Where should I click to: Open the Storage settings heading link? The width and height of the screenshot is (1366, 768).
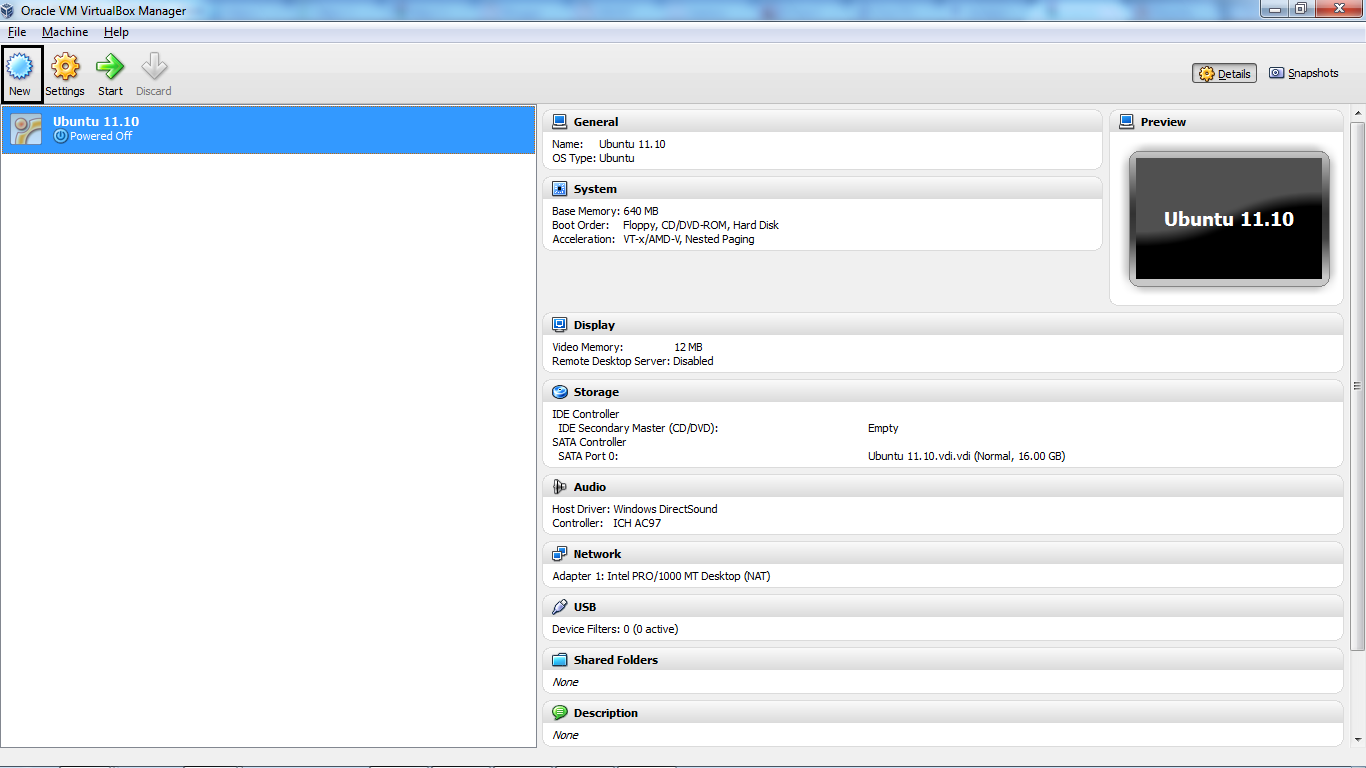coord(596,392)
